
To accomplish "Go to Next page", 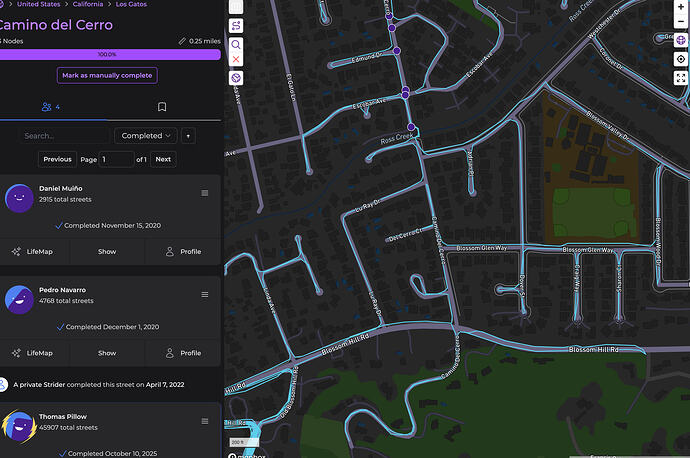I will coord(163,159).
